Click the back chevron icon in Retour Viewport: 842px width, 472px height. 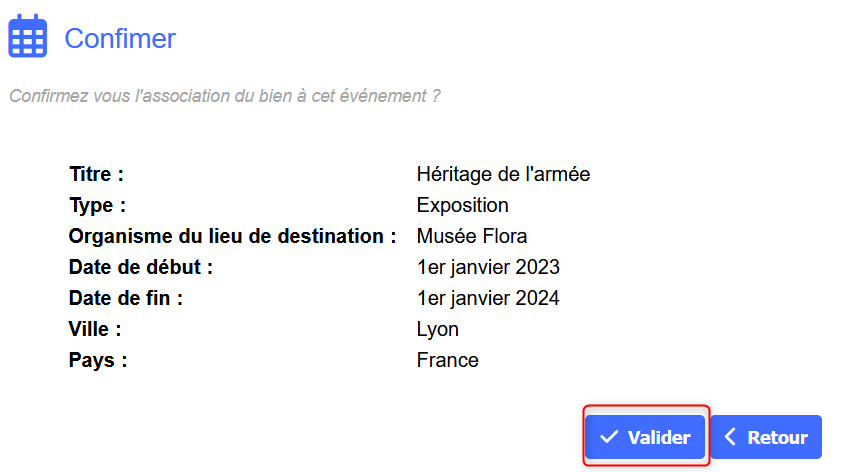coord(730,438)
